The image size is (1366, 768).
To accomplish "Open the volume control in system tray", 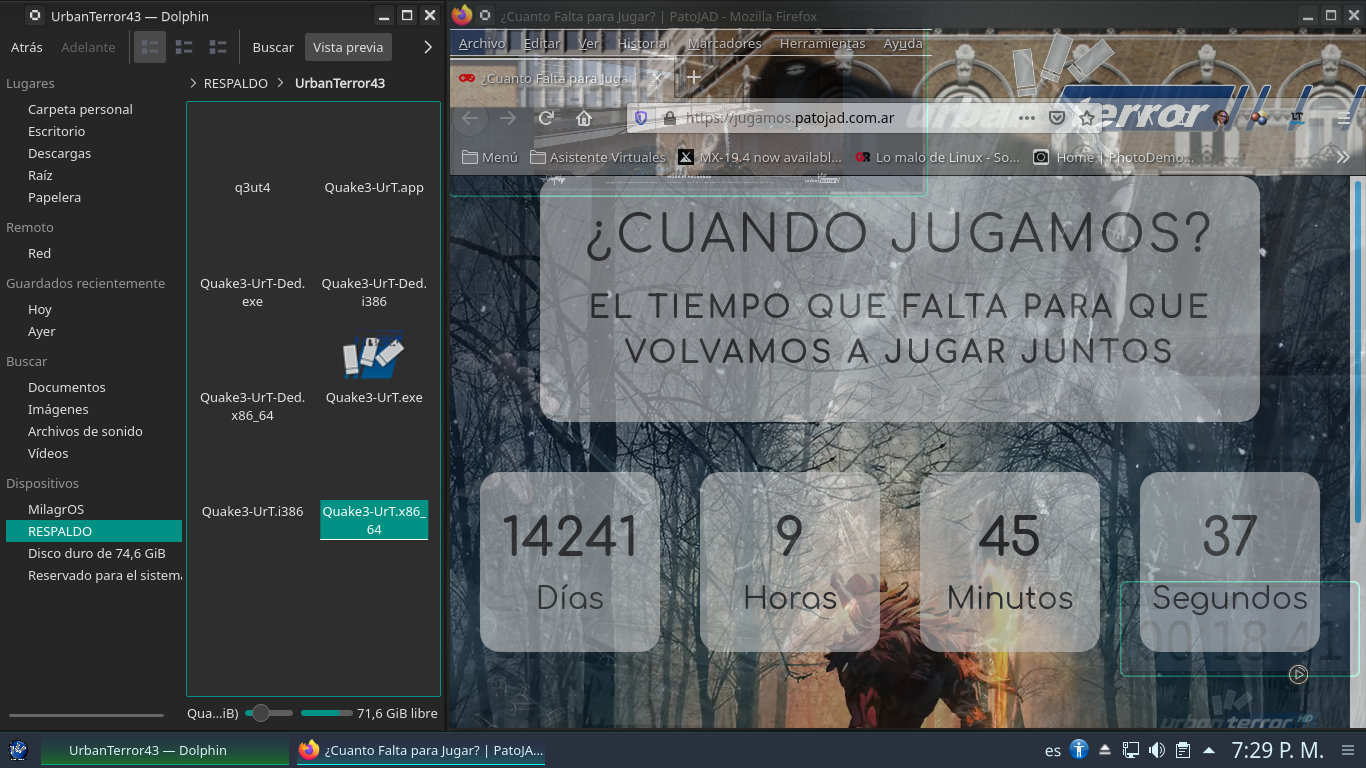I will click(x=1157, y=750).
